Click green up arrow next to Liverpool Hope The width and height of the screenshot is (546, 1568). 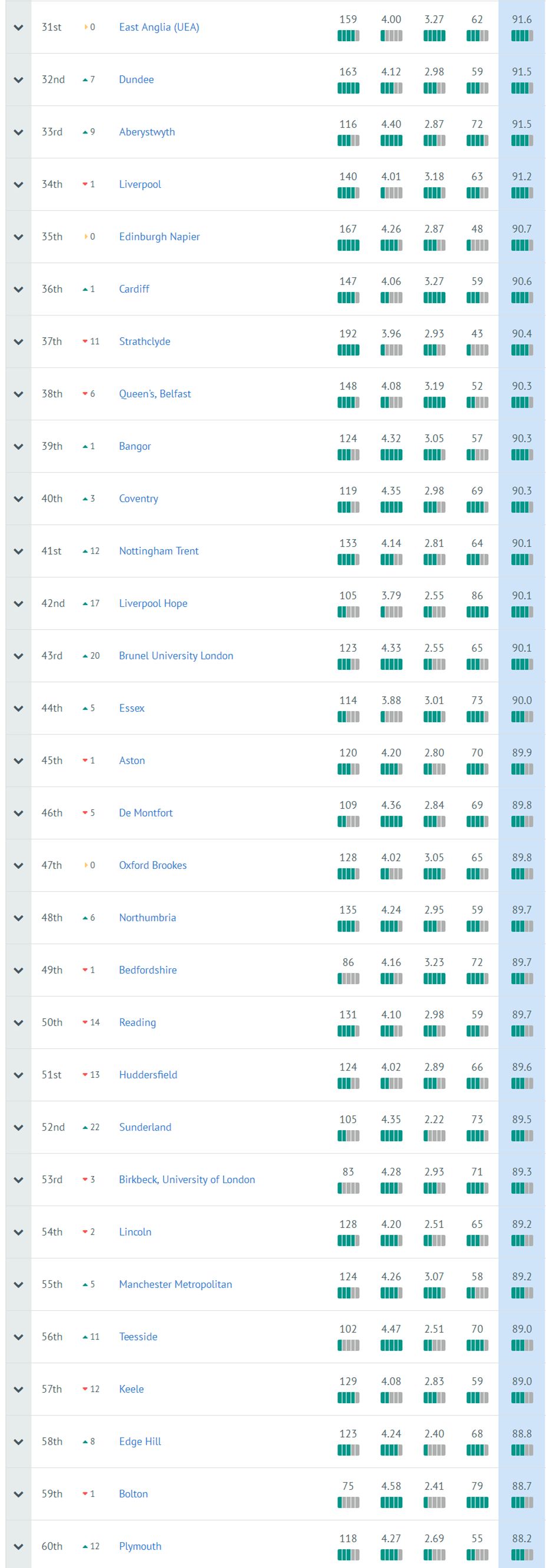(x=85, y=604)
